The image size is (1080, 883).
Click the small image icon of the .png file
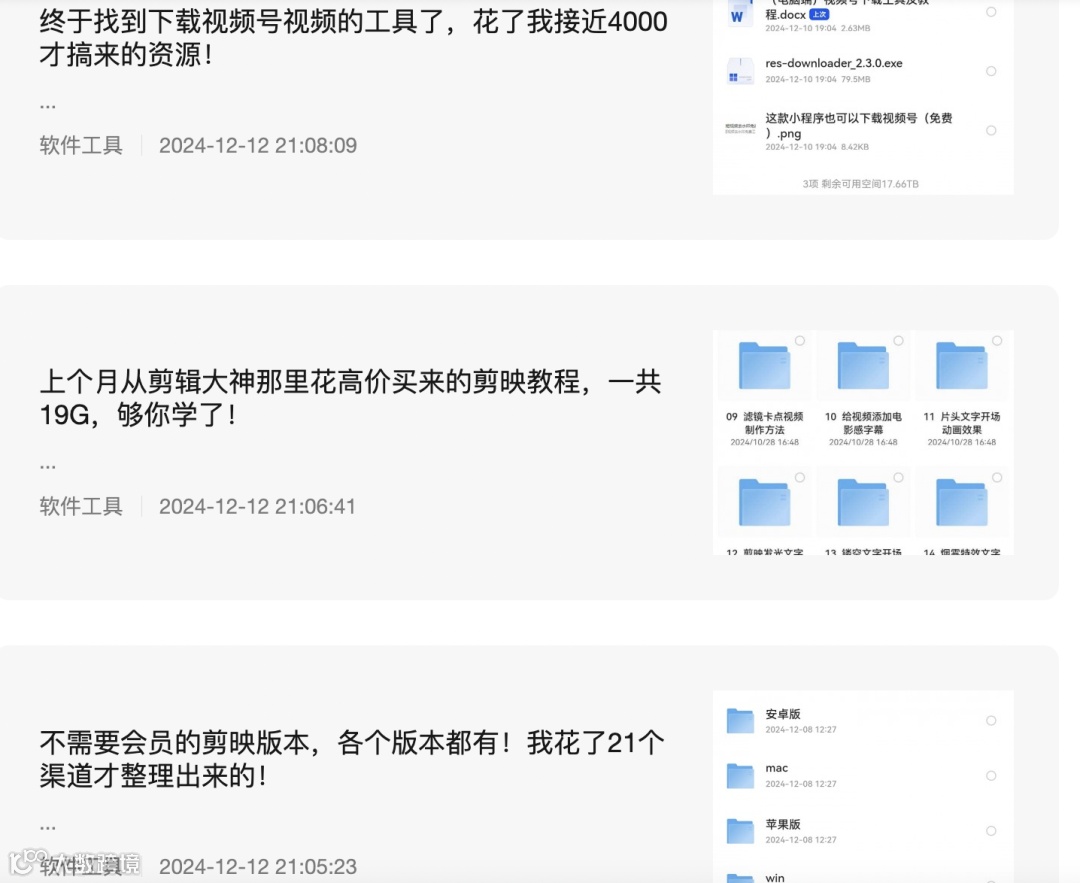pyautogui.click(x=740, y=129)
